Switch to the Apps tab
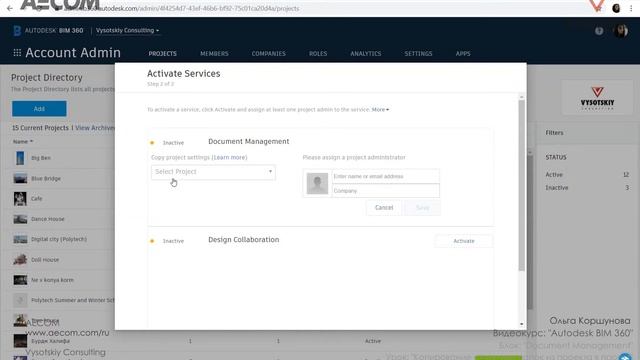The width and height of the screenshot is (640, 360). coord(463,53)
